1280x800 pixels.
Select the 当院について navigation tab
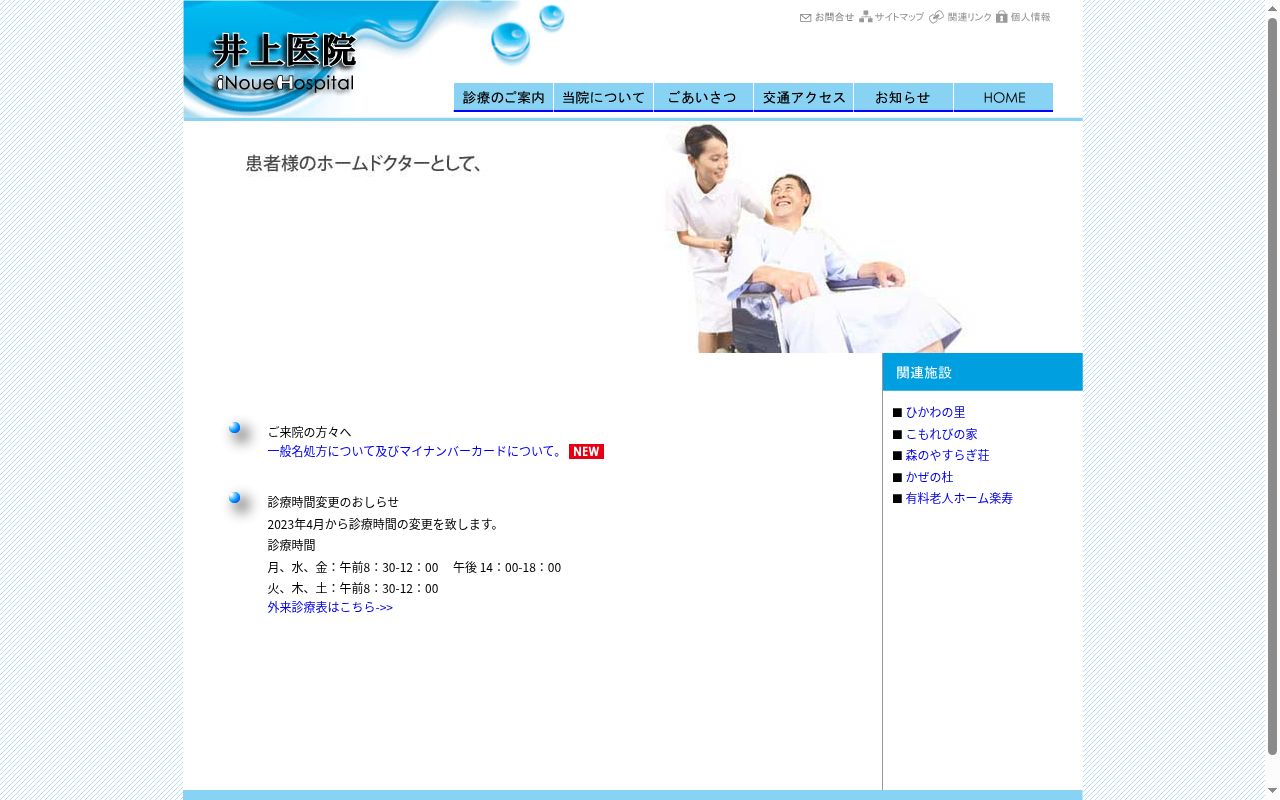click(x=603, y=97)
